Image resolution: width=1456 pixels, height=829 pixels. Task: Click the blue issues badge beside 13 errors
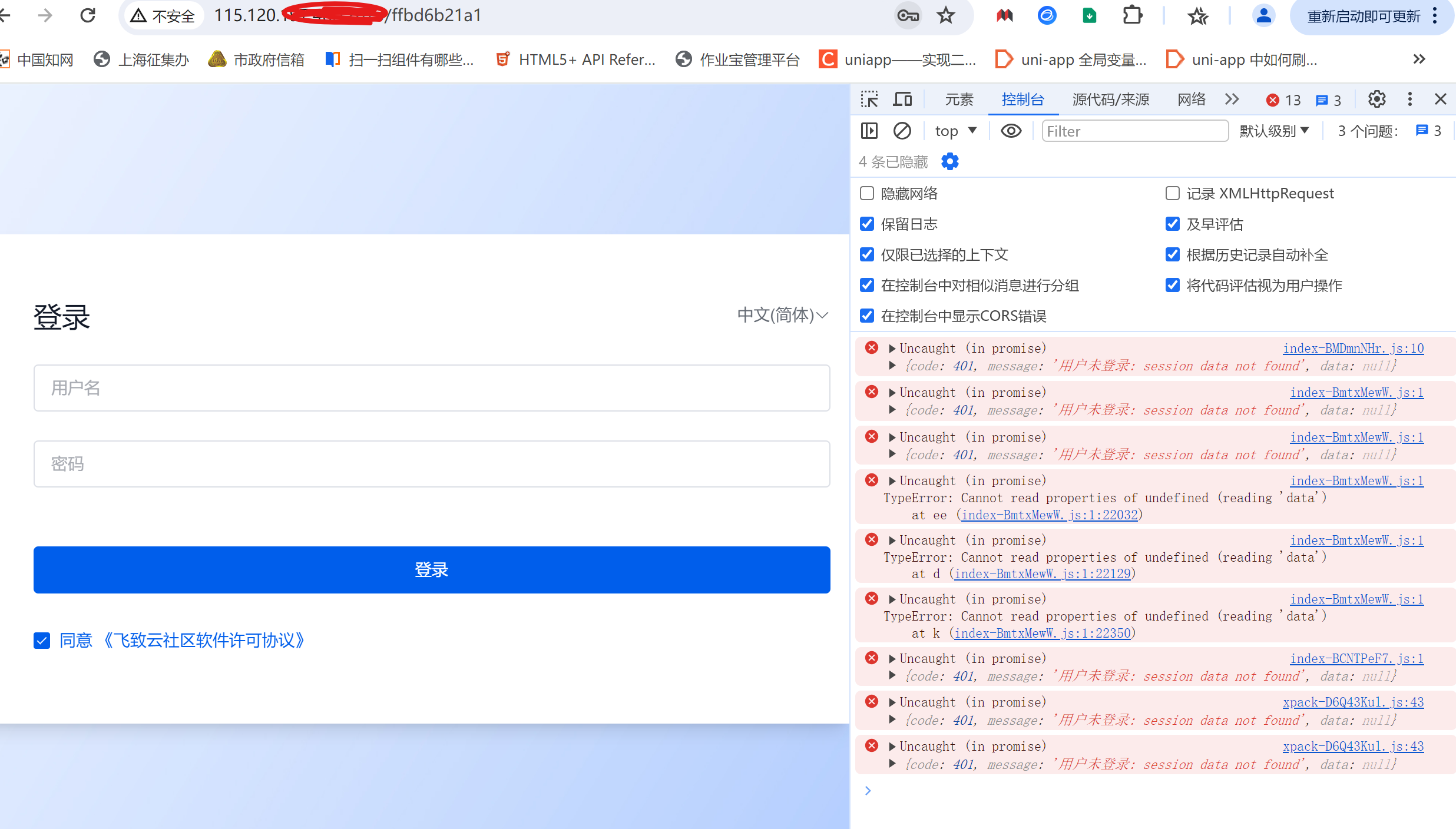(1328, 100)
